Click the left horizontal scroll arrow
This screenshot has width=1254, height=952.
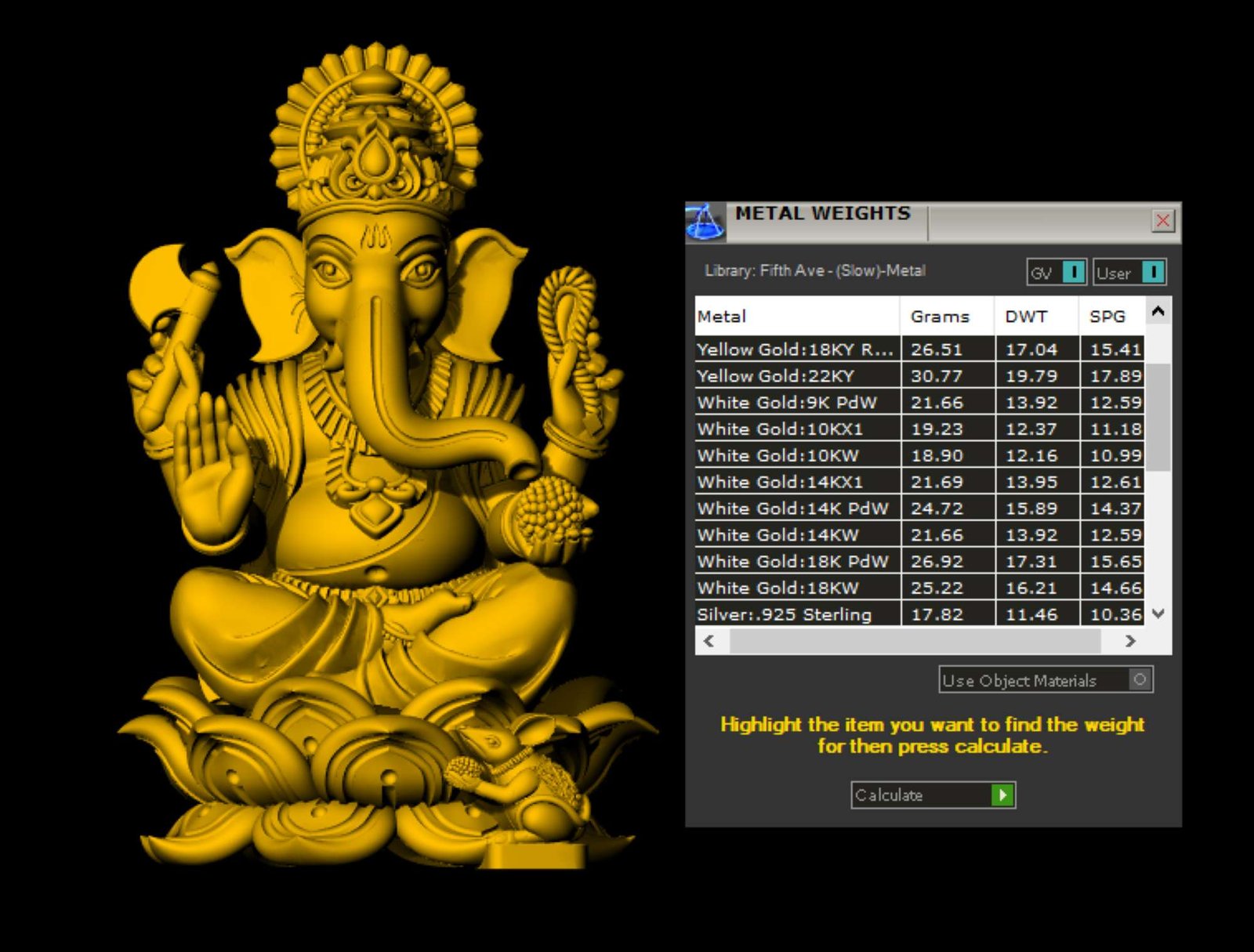709,641
